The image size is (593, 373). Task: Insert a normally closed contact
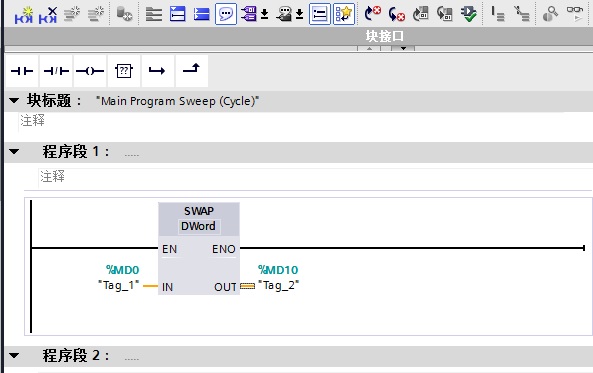pos(56,71)
